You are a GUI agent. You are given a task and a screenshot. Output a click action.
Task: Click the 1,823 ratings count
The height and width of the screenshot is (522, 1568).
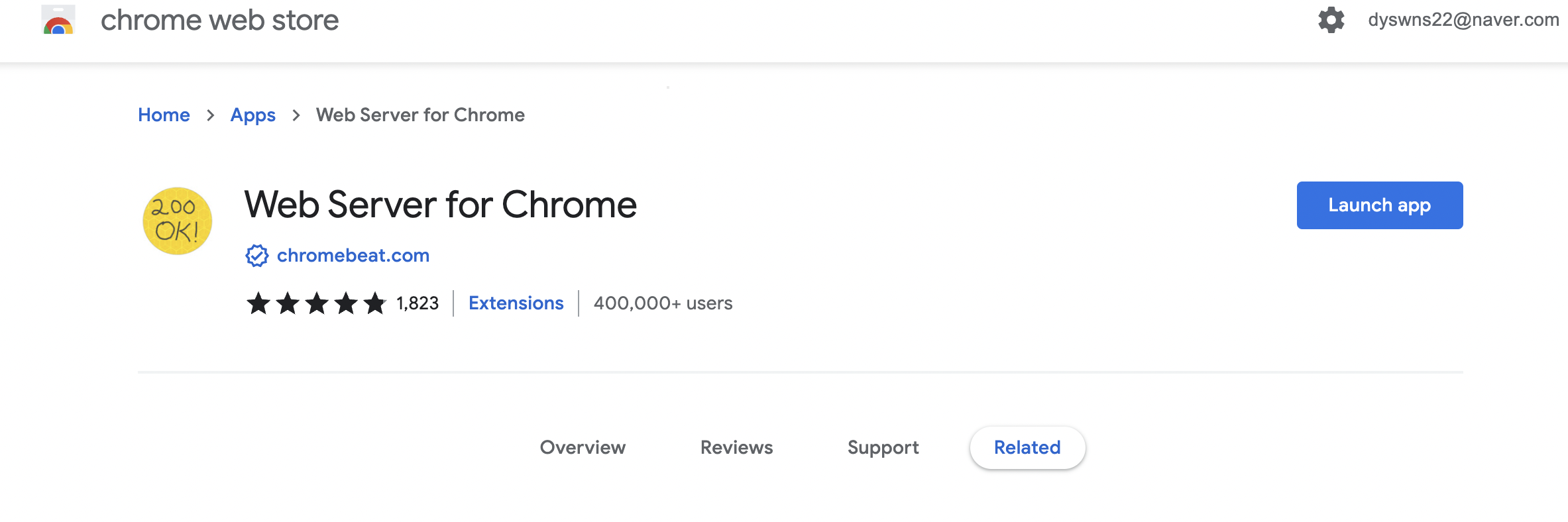click(x=418, y=303)
